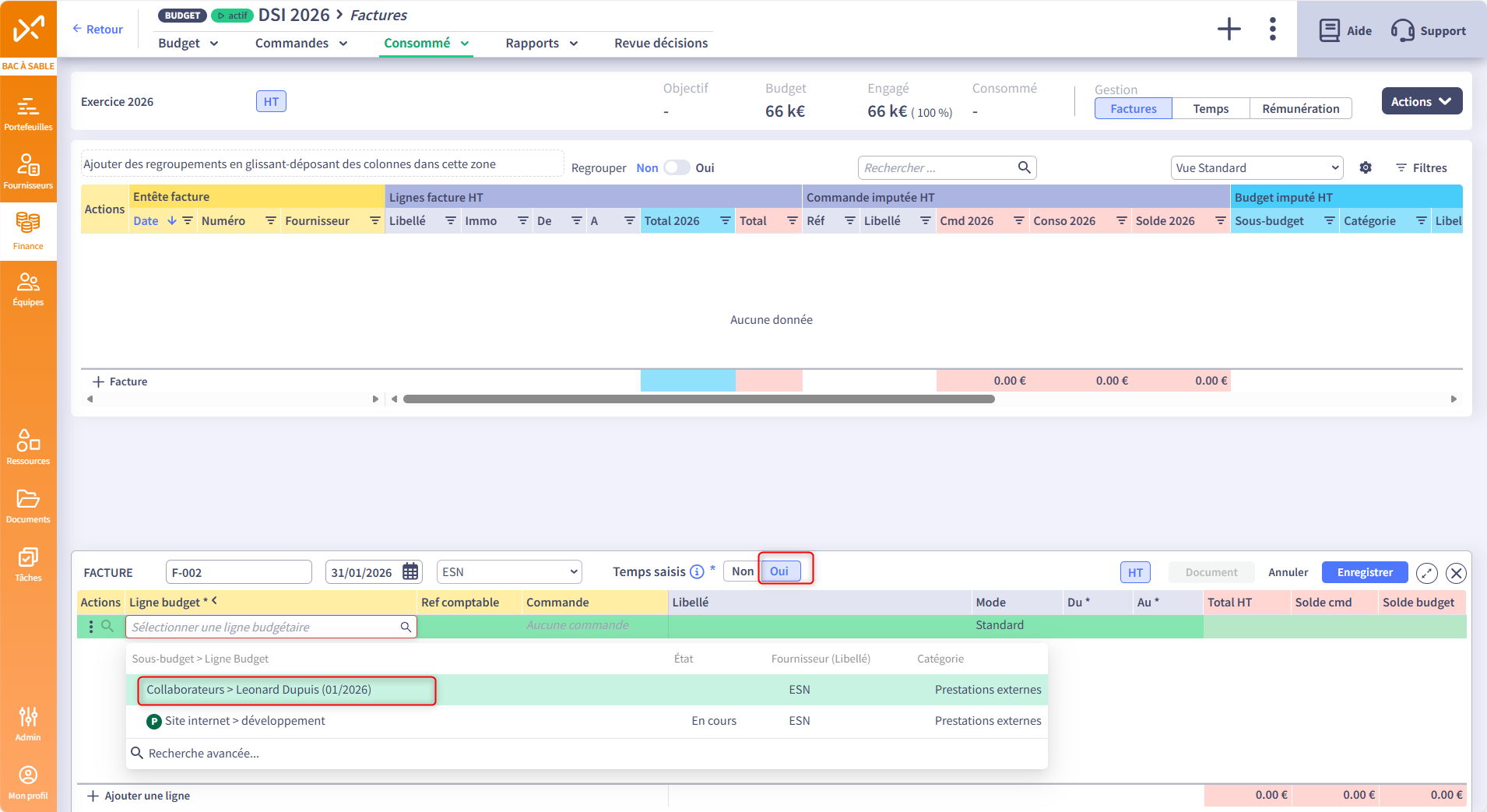
Task: Open the Ressources sidebar icon
Action: click(x=28, y=447)
